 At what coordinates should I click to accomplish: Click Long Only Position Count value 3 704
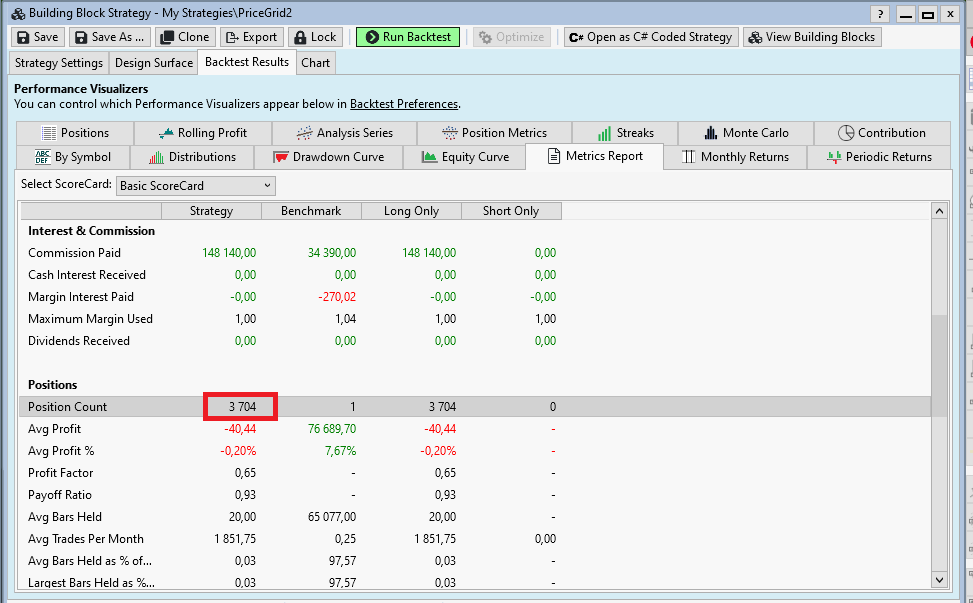pos(442,407)
